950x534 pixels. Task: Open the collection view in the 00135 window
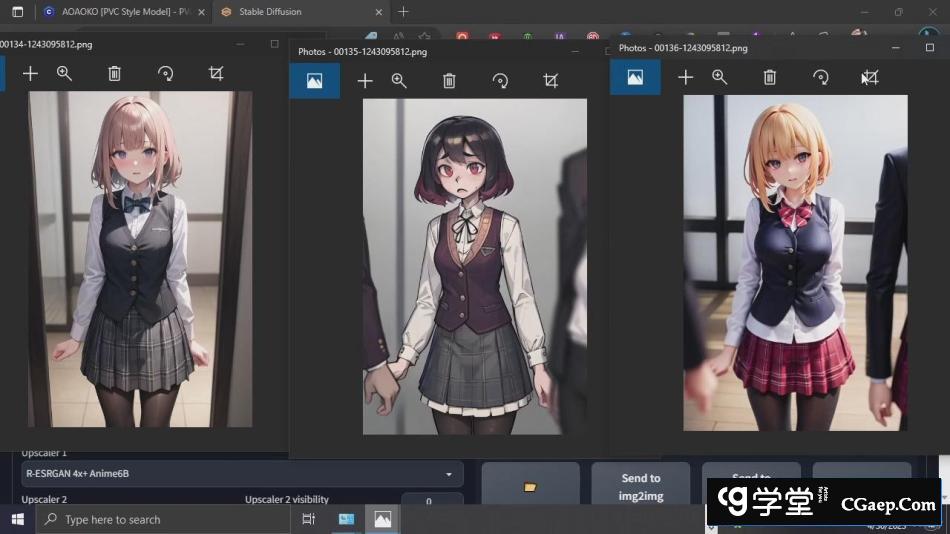pyautogui.click(x=314, y=81)
